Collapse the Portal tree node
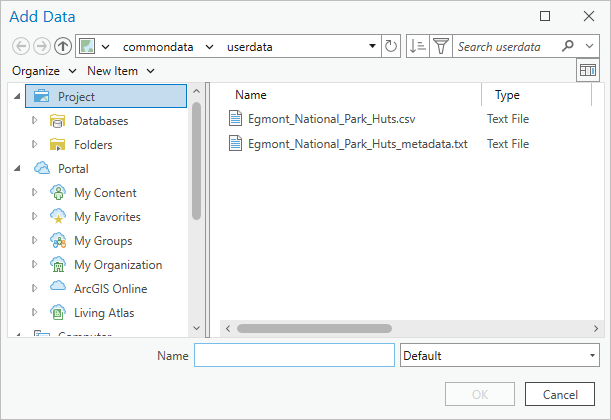 click(18, 169)
